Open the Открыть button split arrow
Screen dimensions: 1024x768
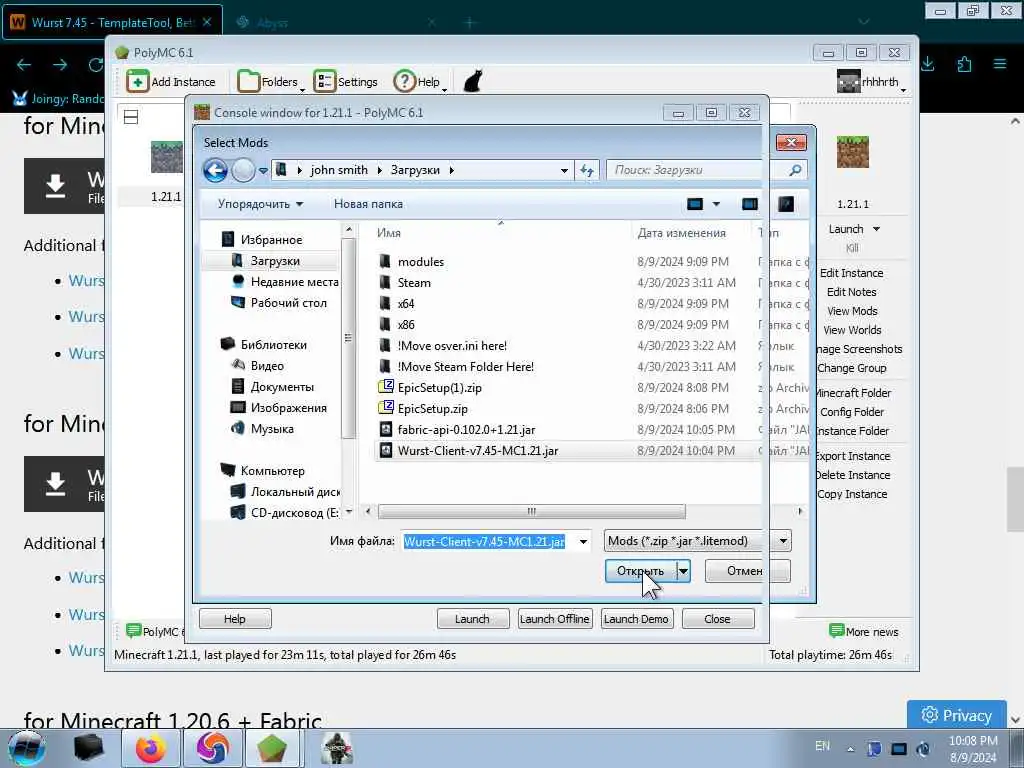pyautogui.click(x=683, y=571)
